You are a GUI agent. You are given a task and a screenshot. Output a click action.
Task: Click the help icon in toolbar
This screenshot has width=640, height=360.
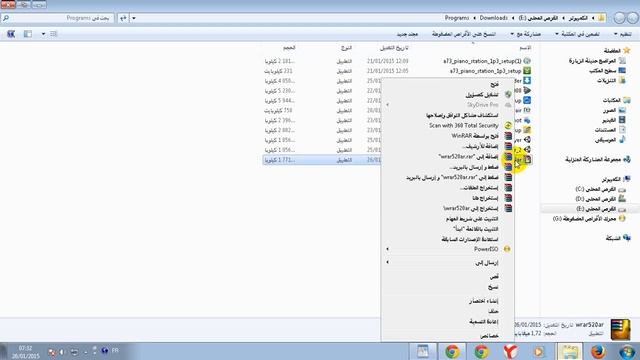[11, 34]
